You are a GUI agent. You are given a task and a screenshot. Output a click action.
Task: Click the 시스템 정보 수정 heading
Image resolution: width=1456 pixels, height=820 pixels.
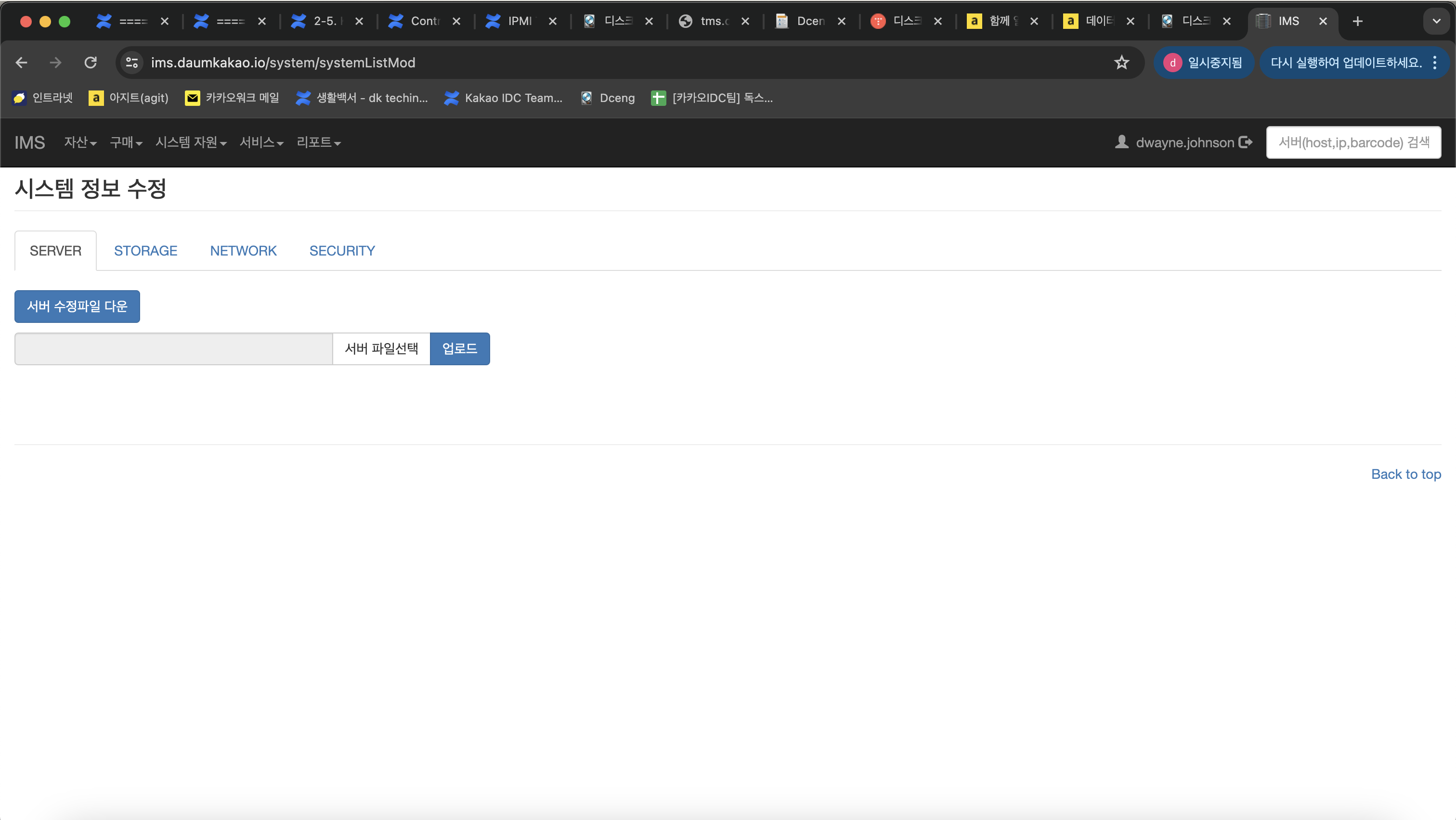(x=91, y=188)
